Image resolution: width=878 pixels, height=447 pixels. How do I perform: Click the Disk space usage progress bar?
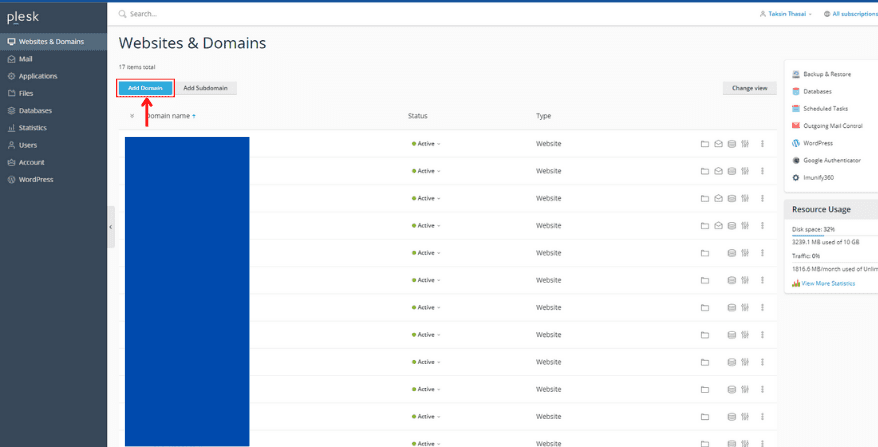[835, 236]
